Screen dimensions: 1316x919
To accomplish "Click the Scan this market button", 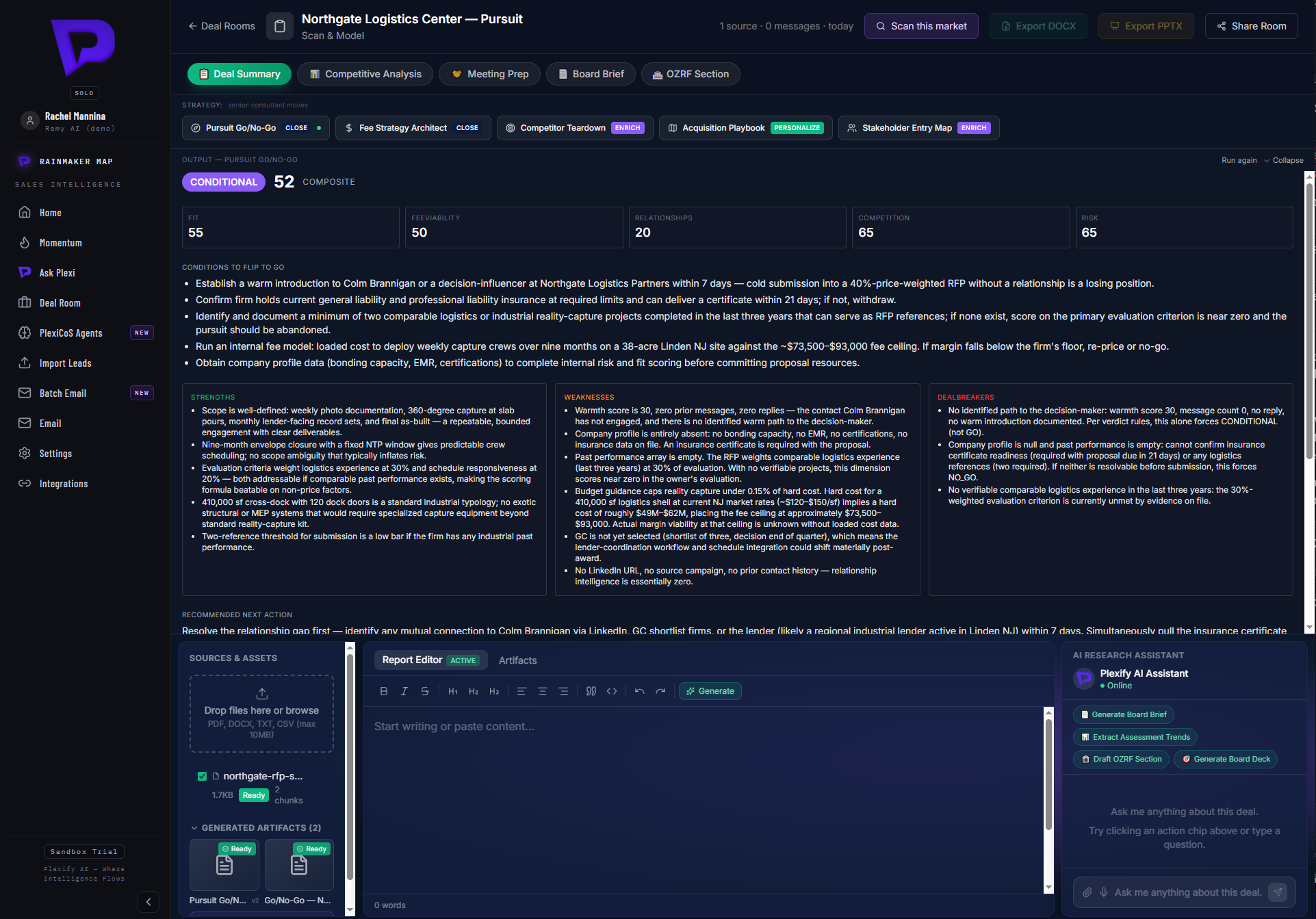I will tap(921, 26).
